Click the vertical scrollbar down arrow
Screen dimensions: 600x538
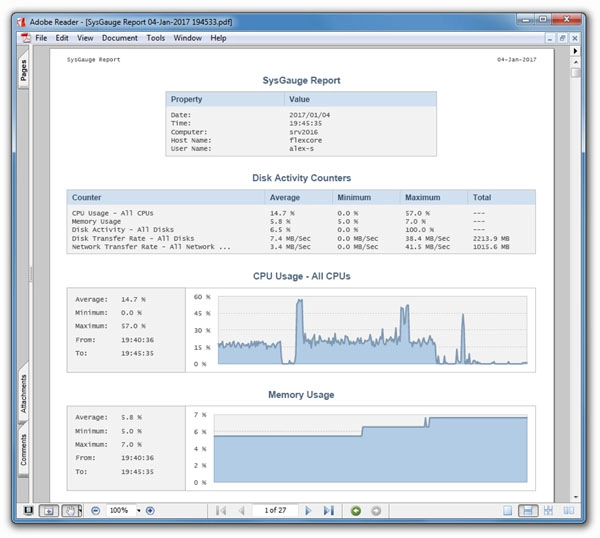click(576, 497)
